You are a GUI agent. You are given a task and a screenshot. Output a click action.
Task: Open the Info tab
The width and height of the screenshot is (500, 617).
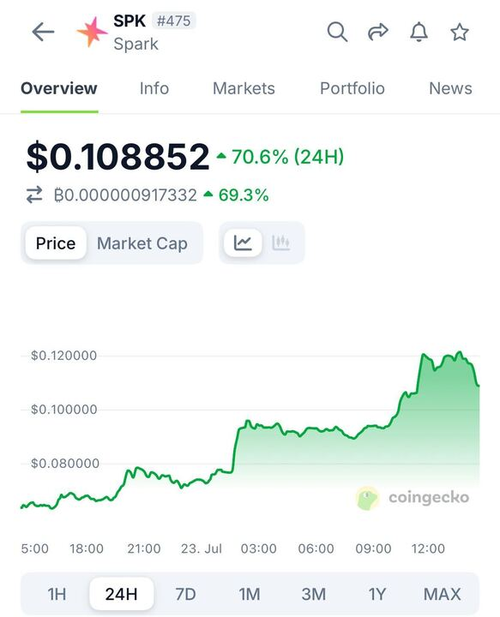click(154, 89)
